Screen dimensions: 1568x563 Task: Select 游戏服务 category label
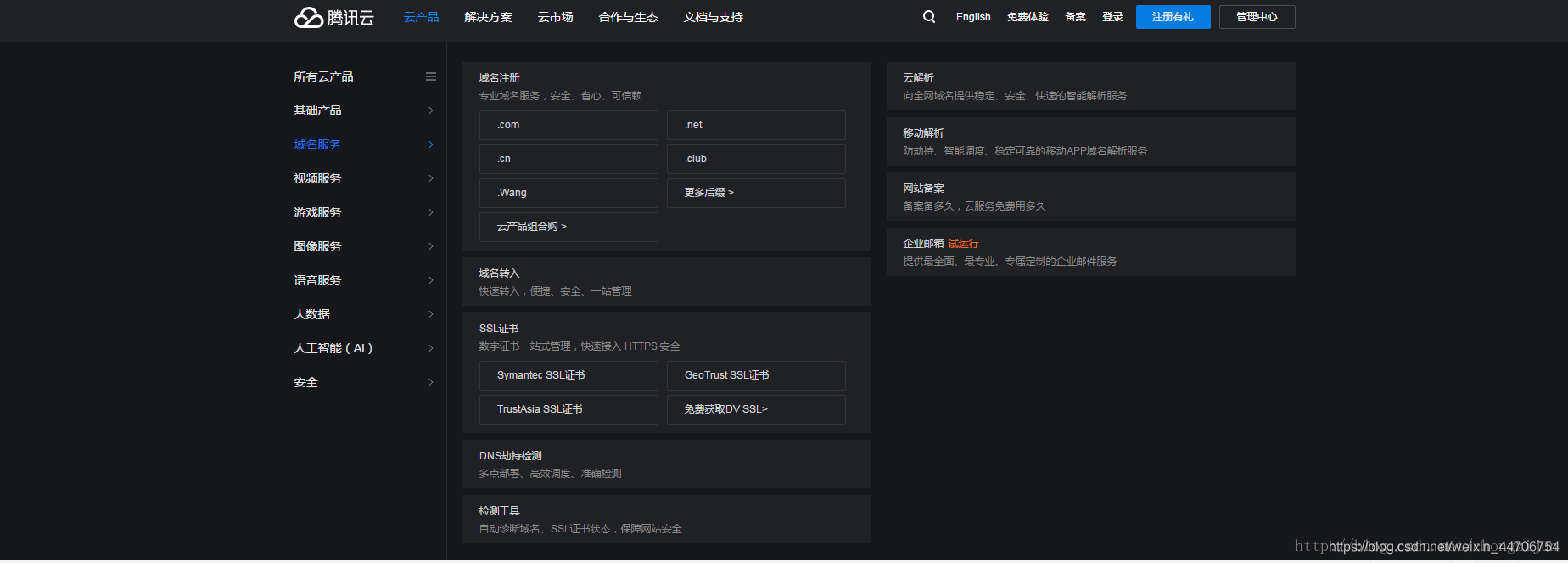(317, 212)
